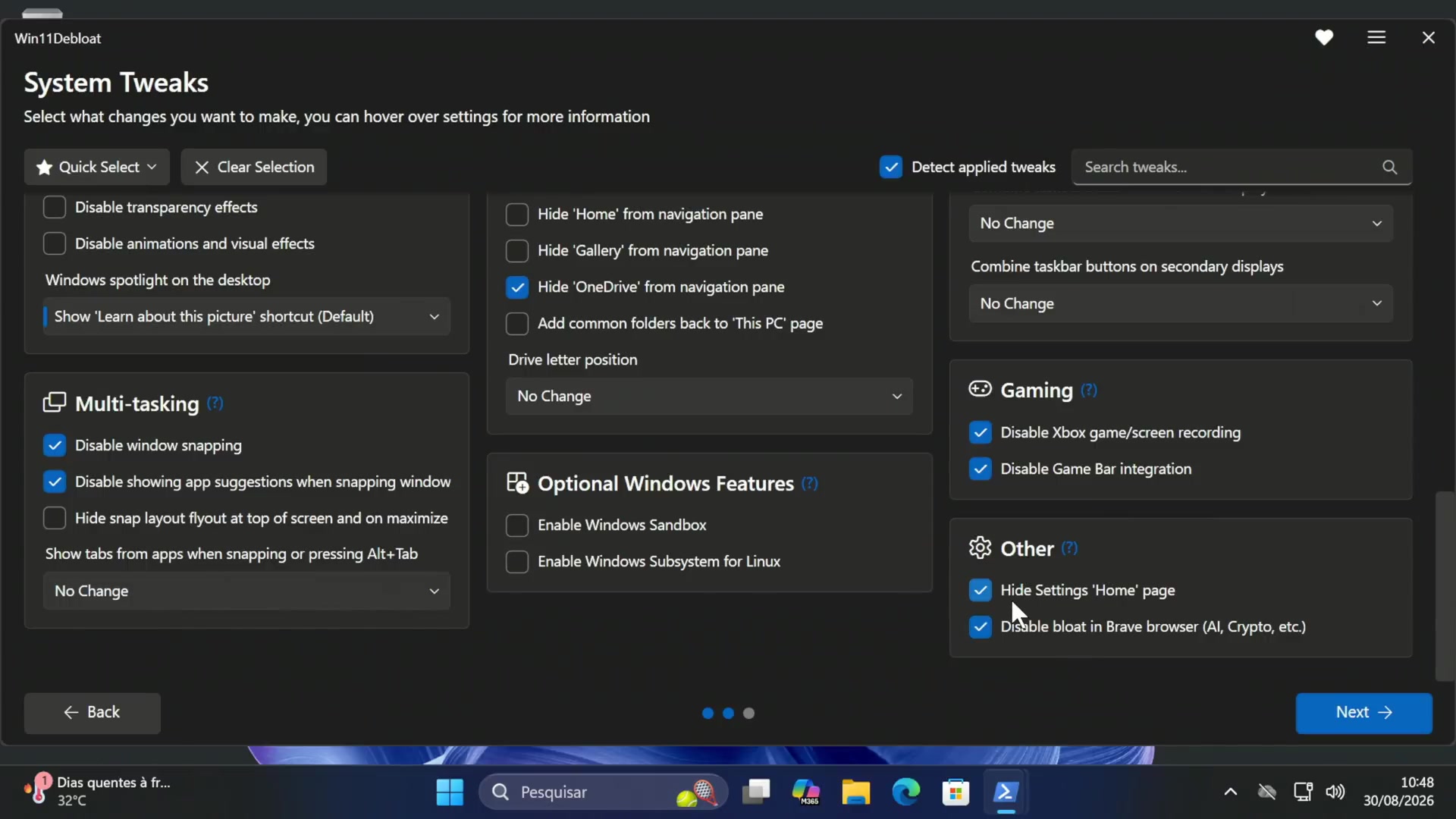Click the Next button
Viewport: 1456px width, 819px height.
pyautogui.click(x=1363, y=713)
